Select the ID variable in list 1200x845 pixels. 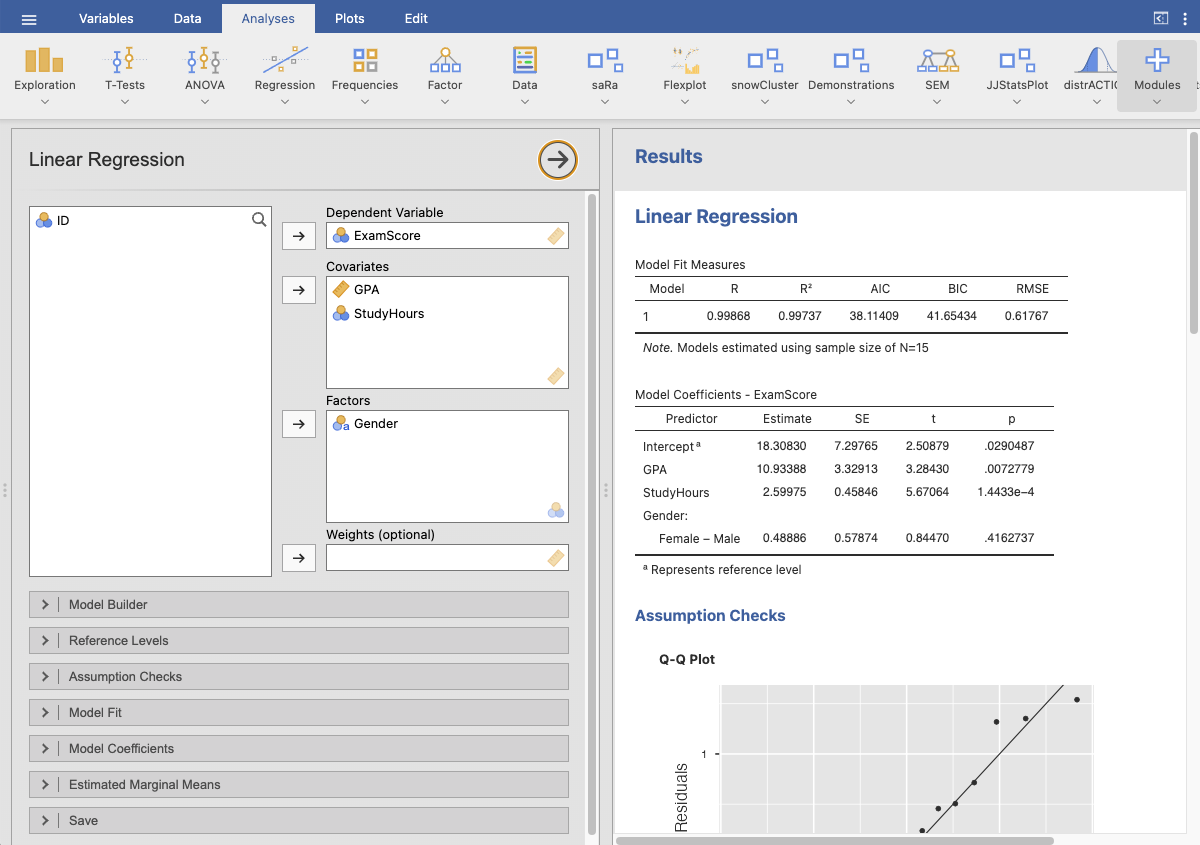[x=63, y=220]
